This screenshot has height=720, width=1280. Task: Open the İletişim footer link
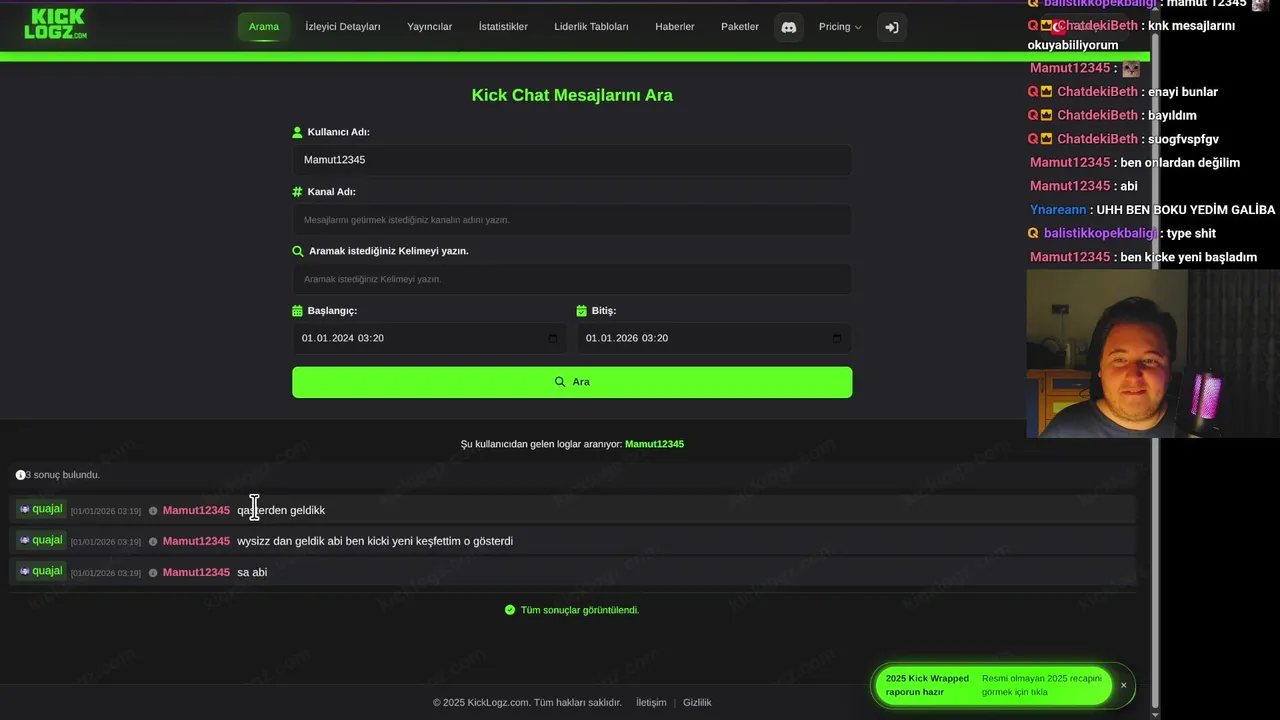(x=651, y=702)
